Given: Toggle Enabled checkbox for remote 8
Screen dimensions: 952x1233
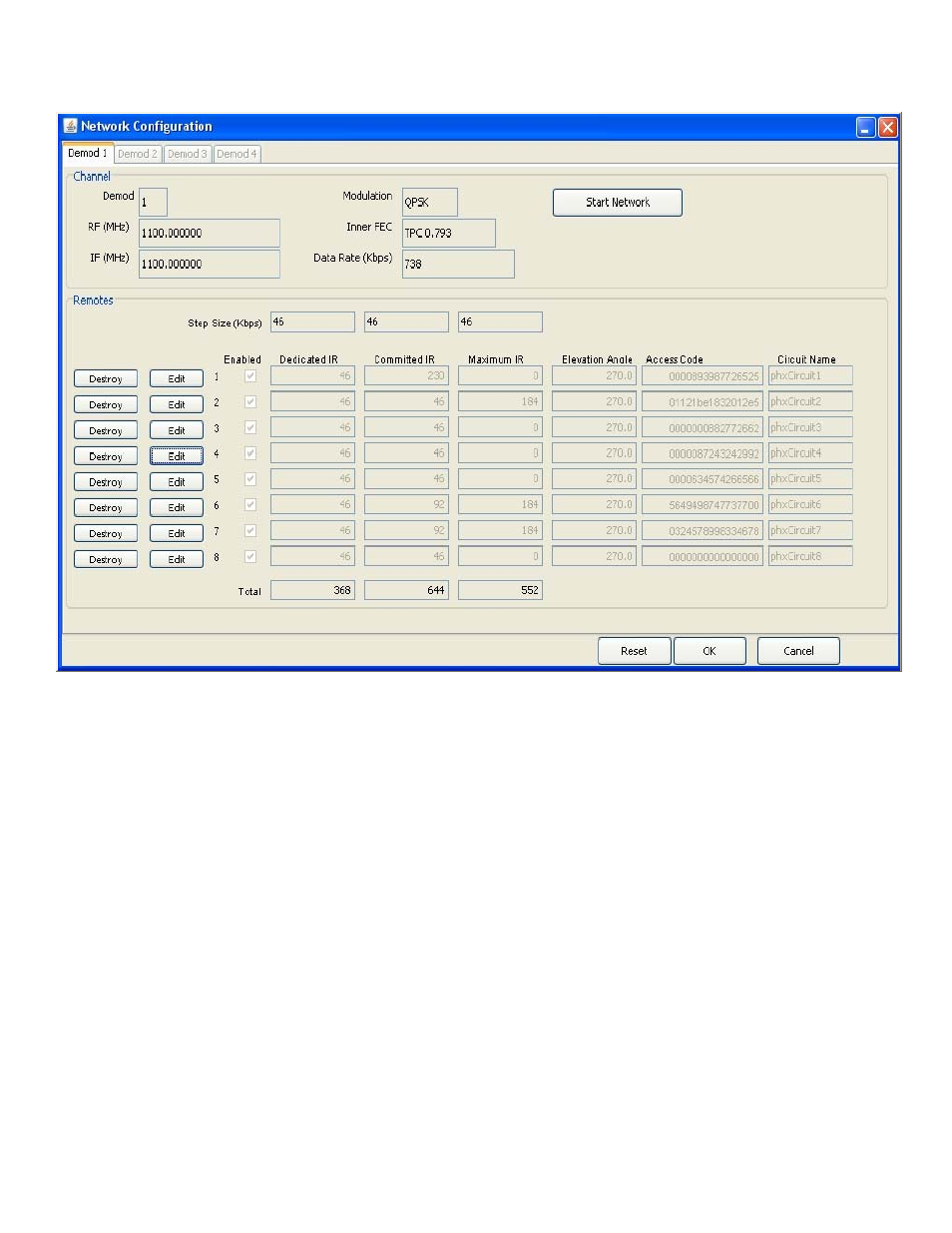Looking at the screenshot, I should [250, 557].
